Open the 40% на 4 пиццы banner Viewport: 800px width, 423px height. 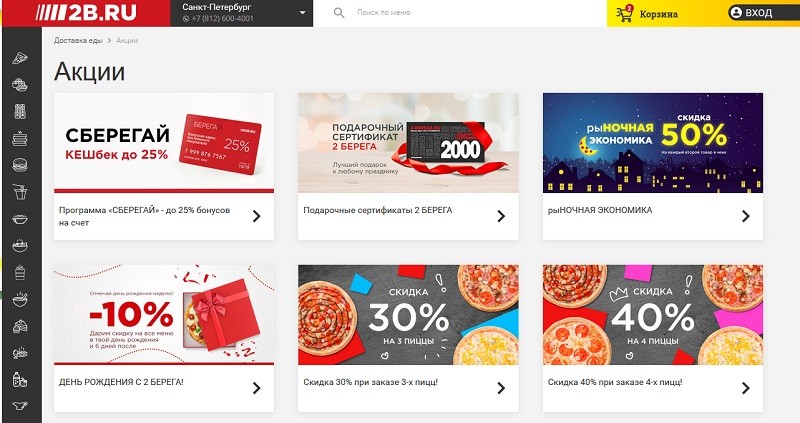653,315
